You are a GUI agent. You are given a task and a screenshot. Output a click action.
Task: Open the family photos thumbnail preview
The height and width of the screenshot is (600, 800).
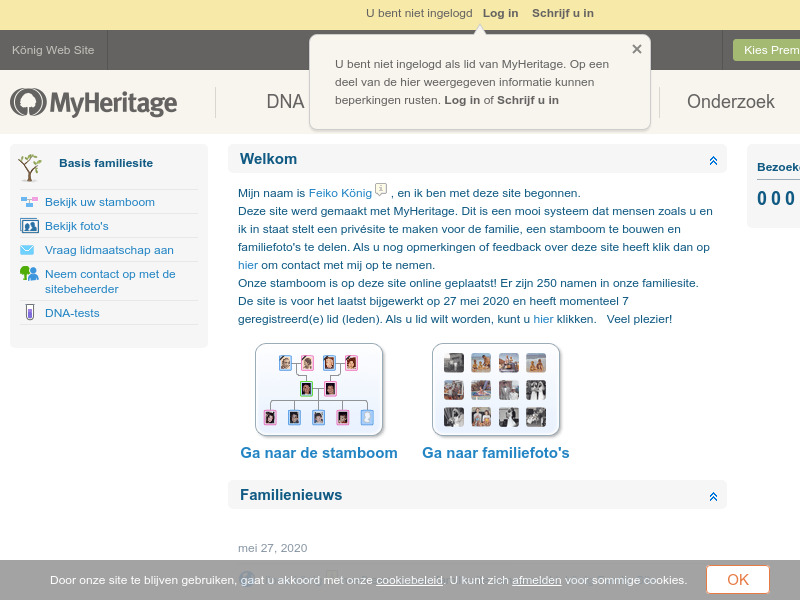496,389
